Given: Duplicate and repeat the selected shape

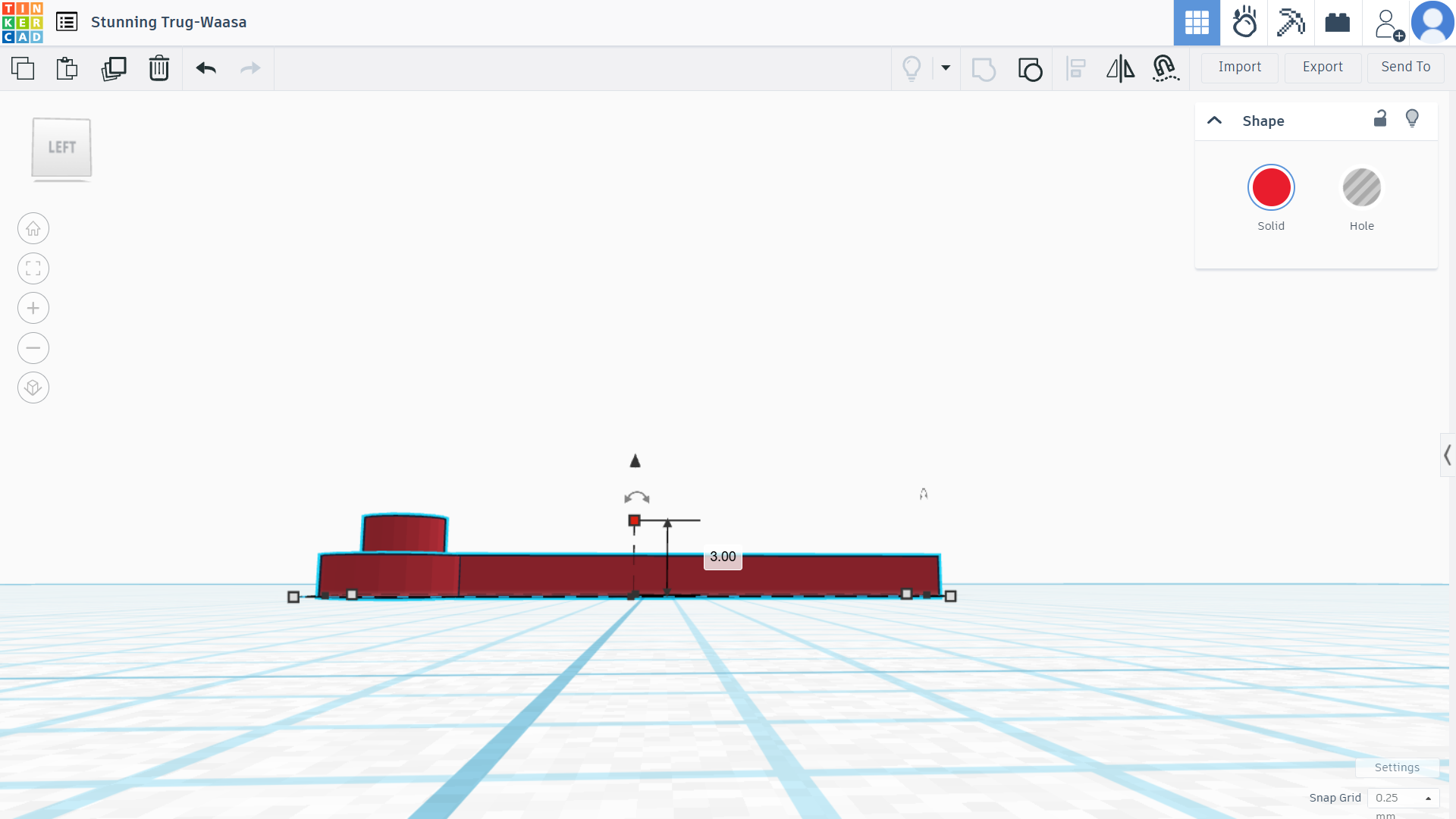Looking at the screenshot, I should coord(114,68).
